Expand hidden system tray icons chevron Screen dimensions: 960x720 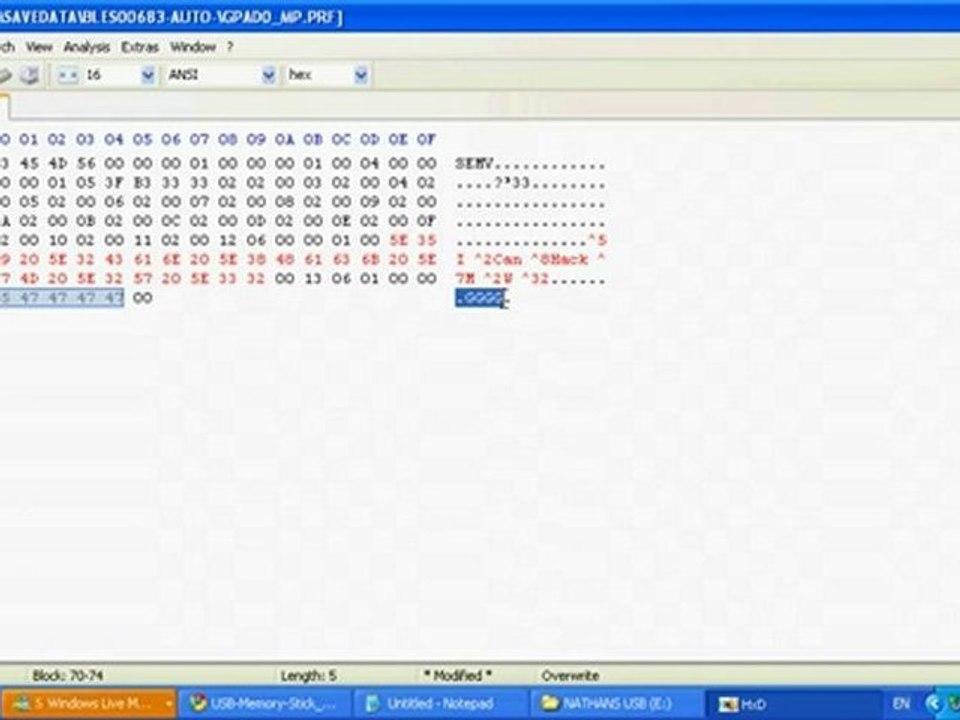pos(933,703)
